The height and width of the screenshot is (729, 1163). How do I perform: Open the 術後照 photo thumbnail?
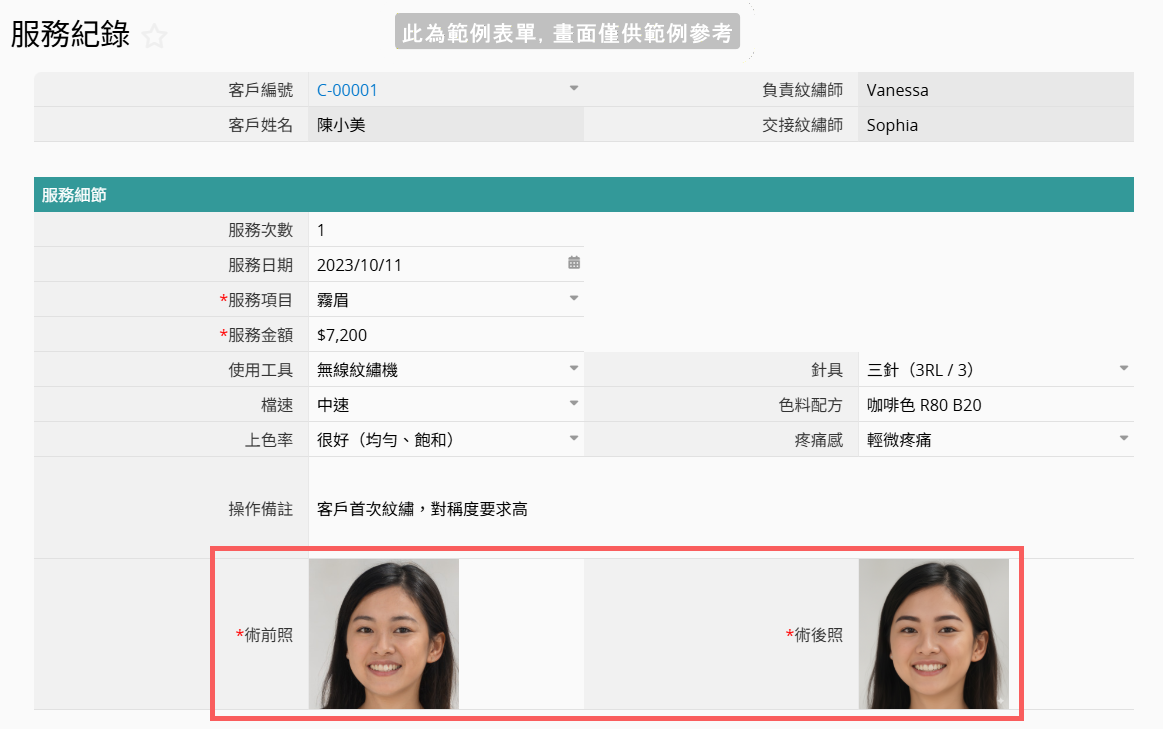[933, 634]
